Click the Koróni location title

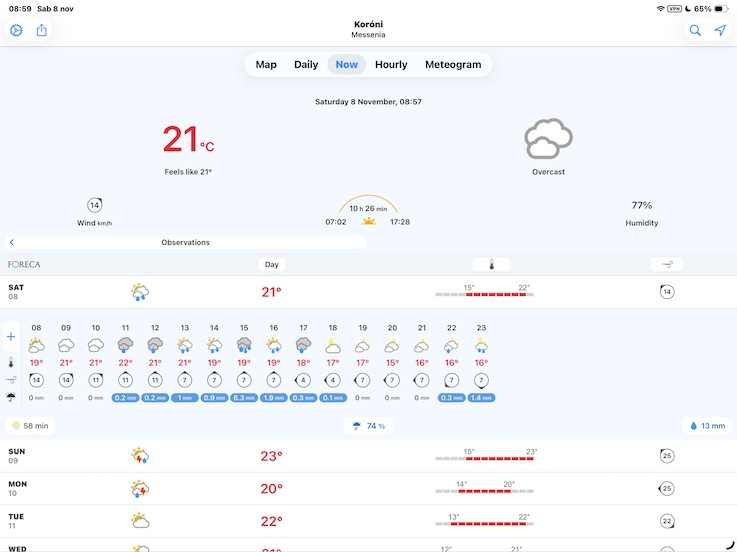pyautogui.click(x=368, y=24)
